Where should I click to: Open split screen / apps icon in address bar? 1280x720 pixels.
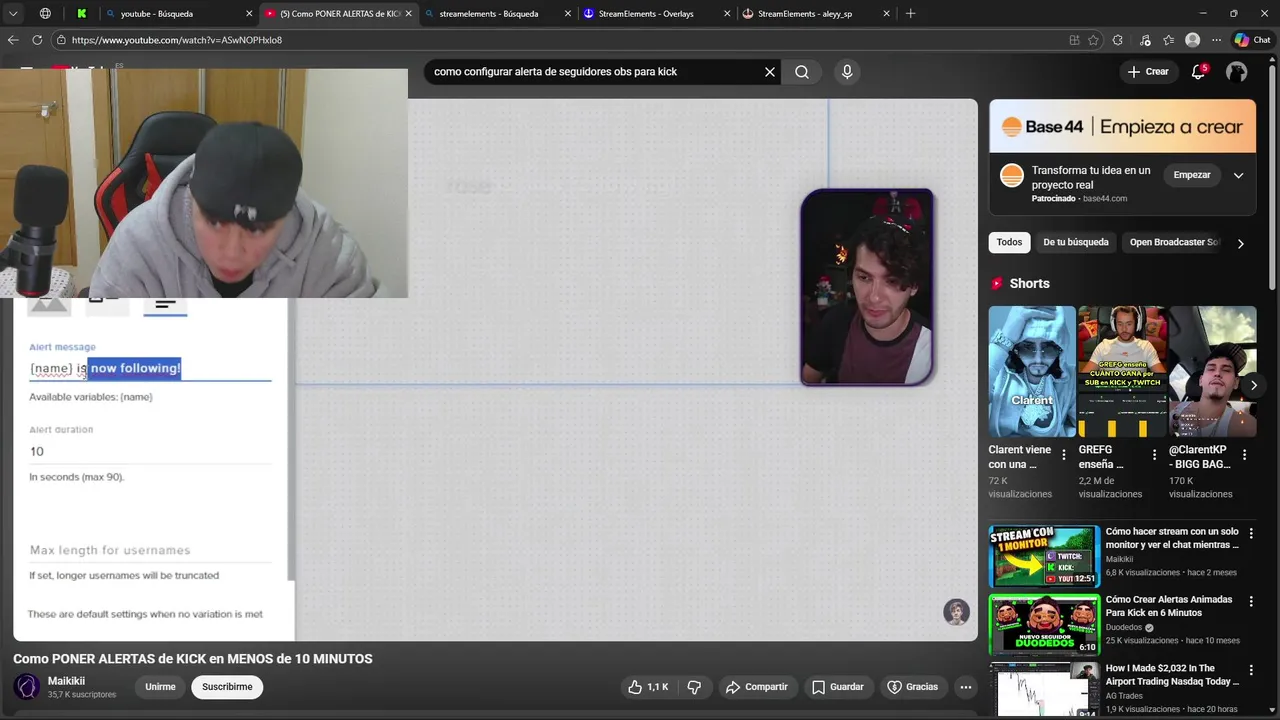pyautogui.click(x=1074, y=40)
